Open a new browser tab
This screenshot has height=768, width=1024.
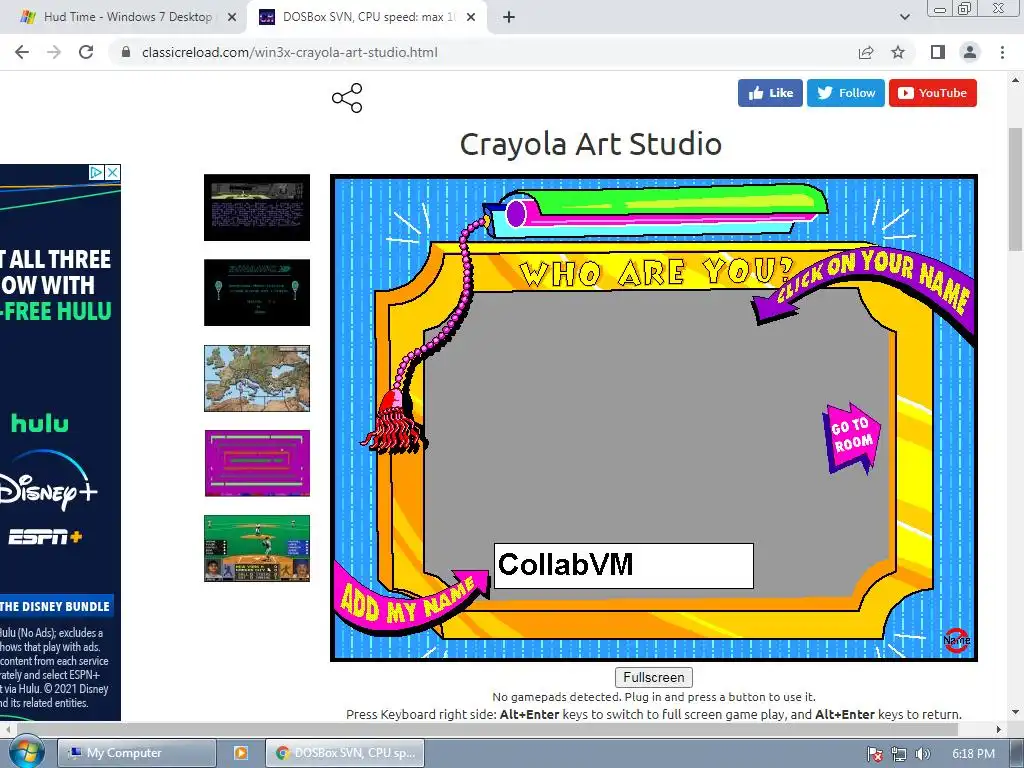(509, 17)
